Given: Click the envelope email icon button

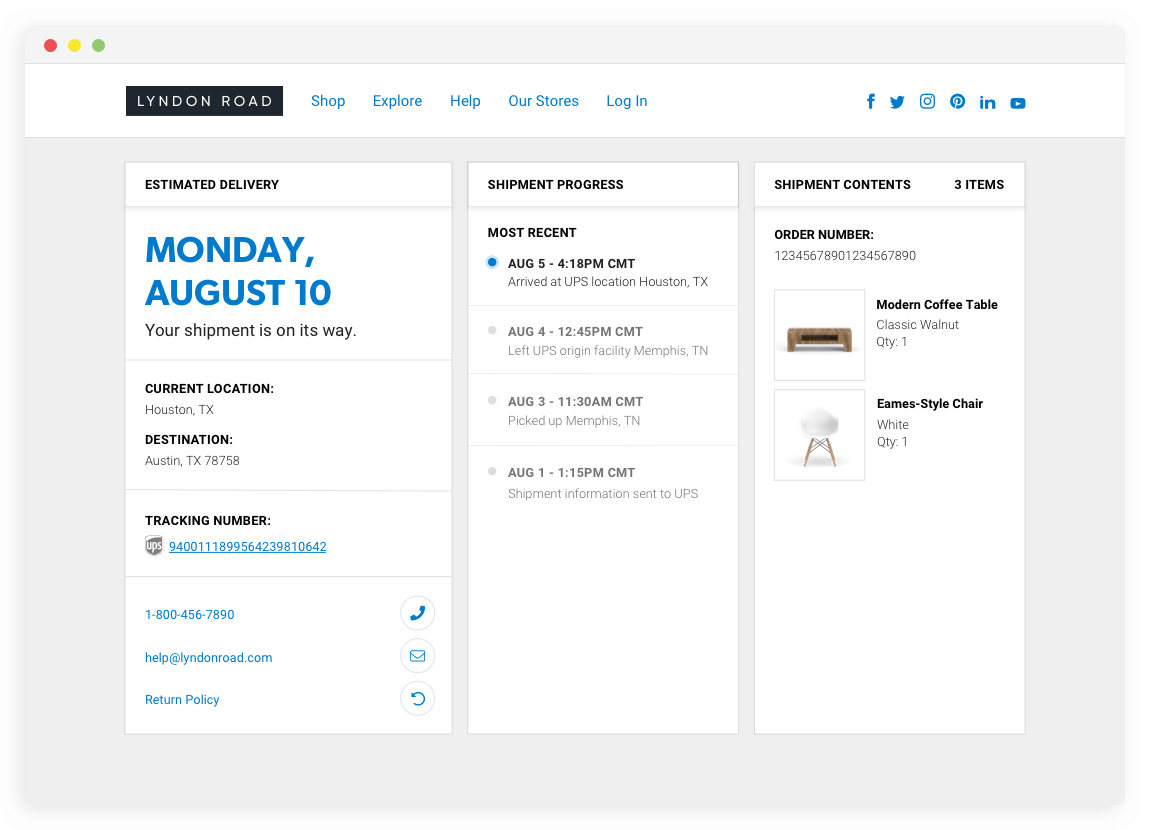Looking at the screenshot, I should click(x=417, y=656).
